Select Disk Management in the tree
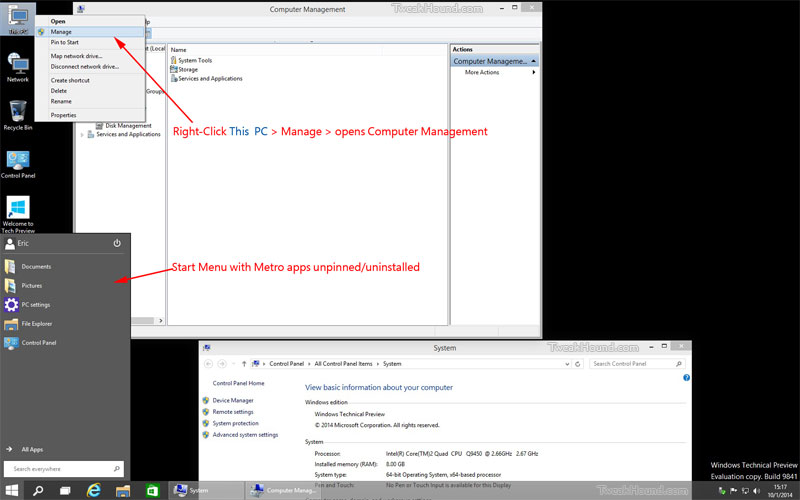Screen dimensions: 800x500 coord(123,126)
